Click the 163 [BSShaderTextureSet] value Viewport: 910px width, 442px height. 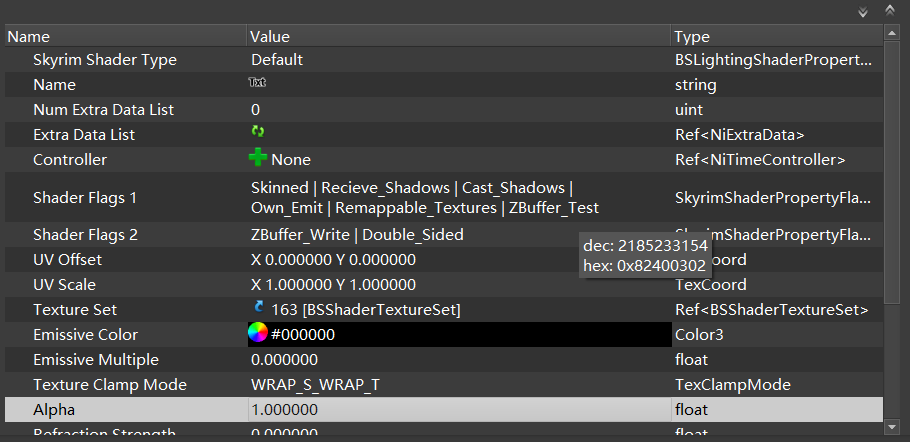point(366,310)
